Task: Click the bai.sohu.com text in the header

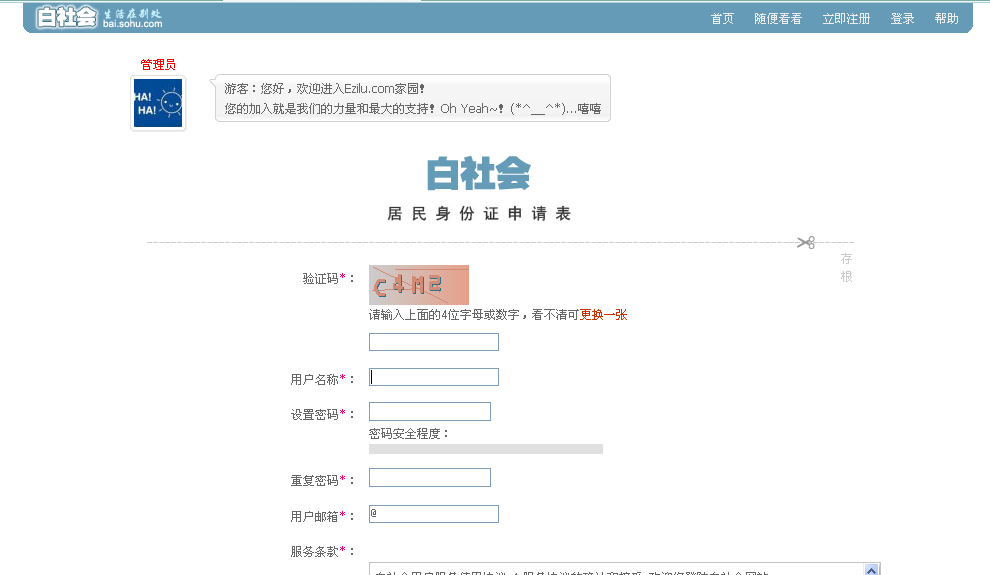Action: (x=133, y=24)
